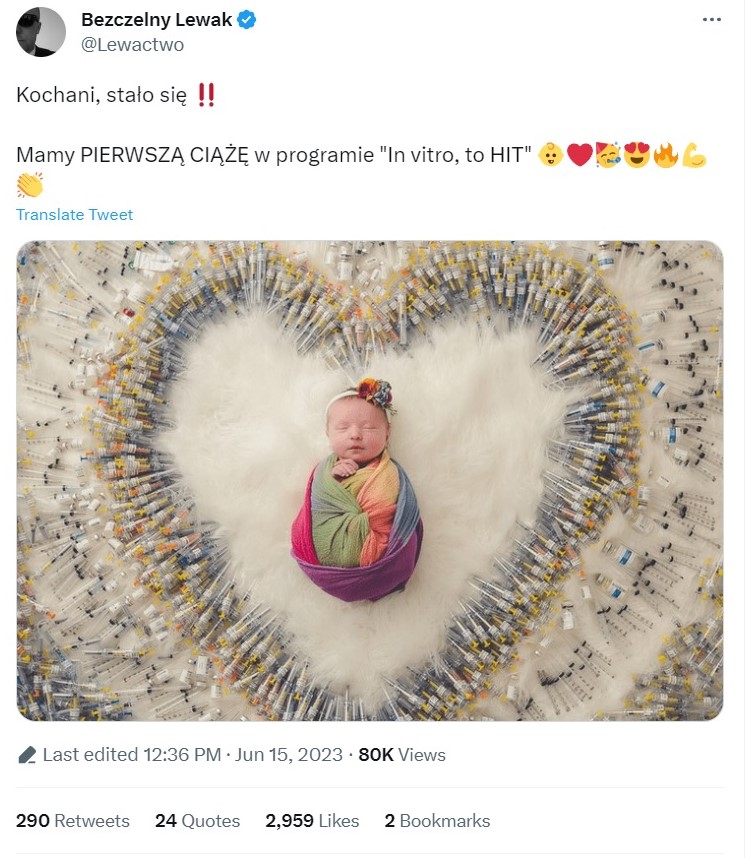This screenshot has height=858, width=747.
Task: Open the Last edited timestamp link
Action: point(192,755)
